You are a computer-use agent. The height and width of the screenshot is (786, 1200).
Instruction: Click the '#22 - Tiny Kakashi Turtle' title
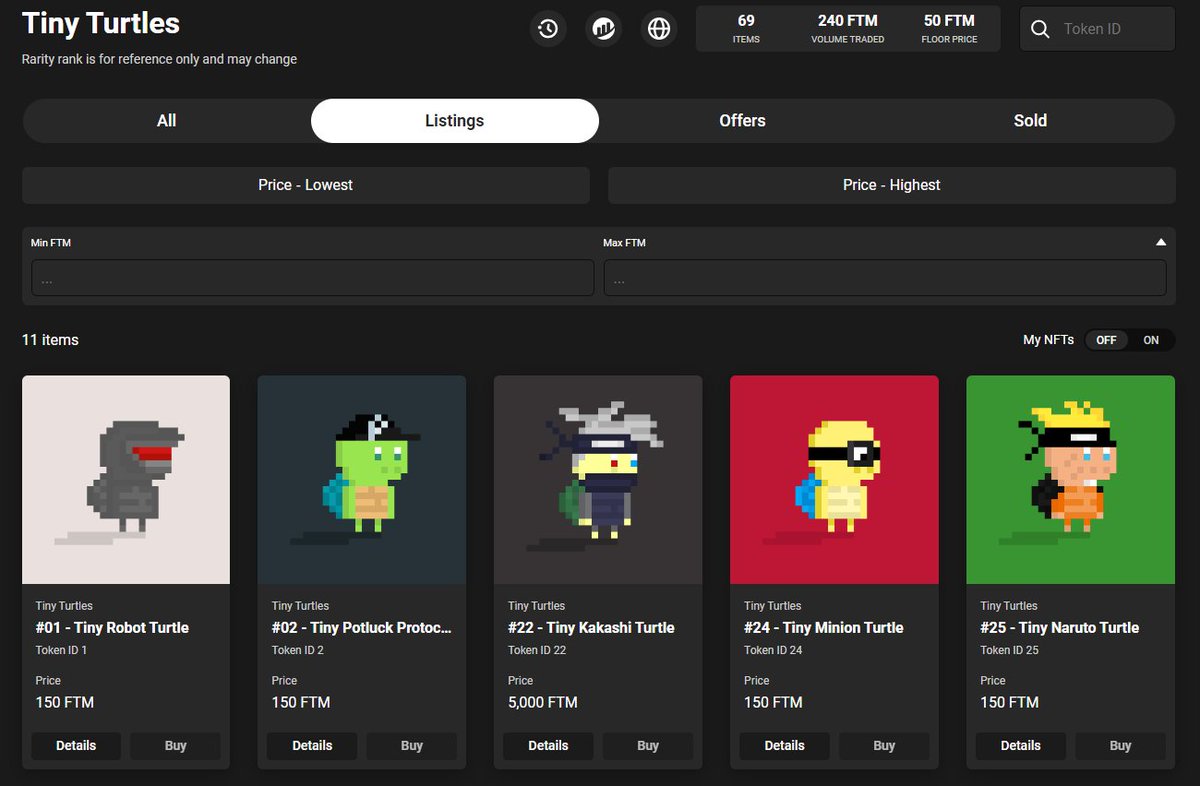click(591, 628)
